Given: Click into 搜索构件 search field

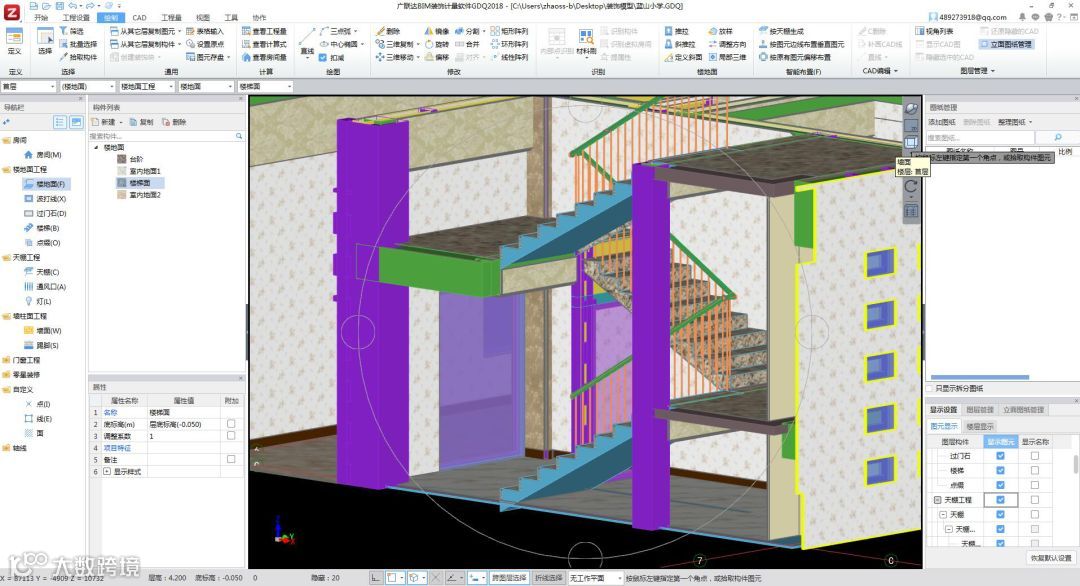Looking at the screenshot, I should 161,136.
